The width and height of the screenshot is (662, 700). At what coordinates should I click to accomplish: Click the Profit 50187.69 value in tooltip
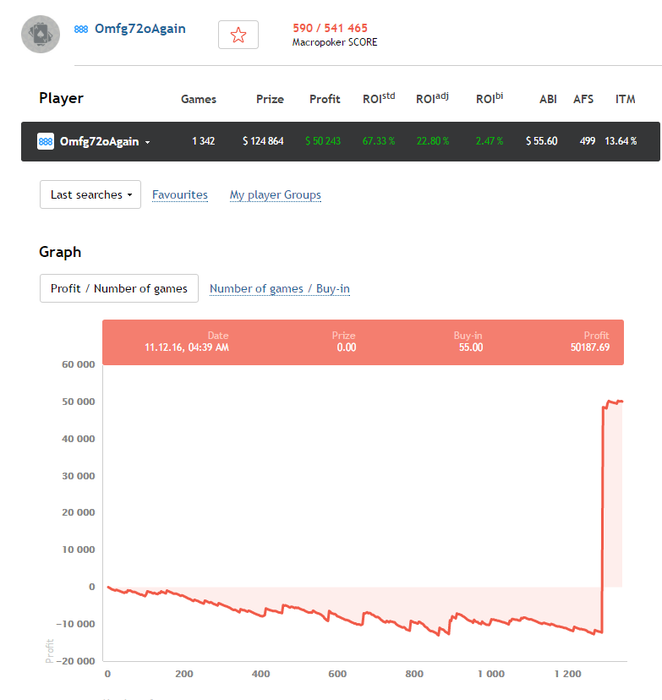tap(590, 347)
